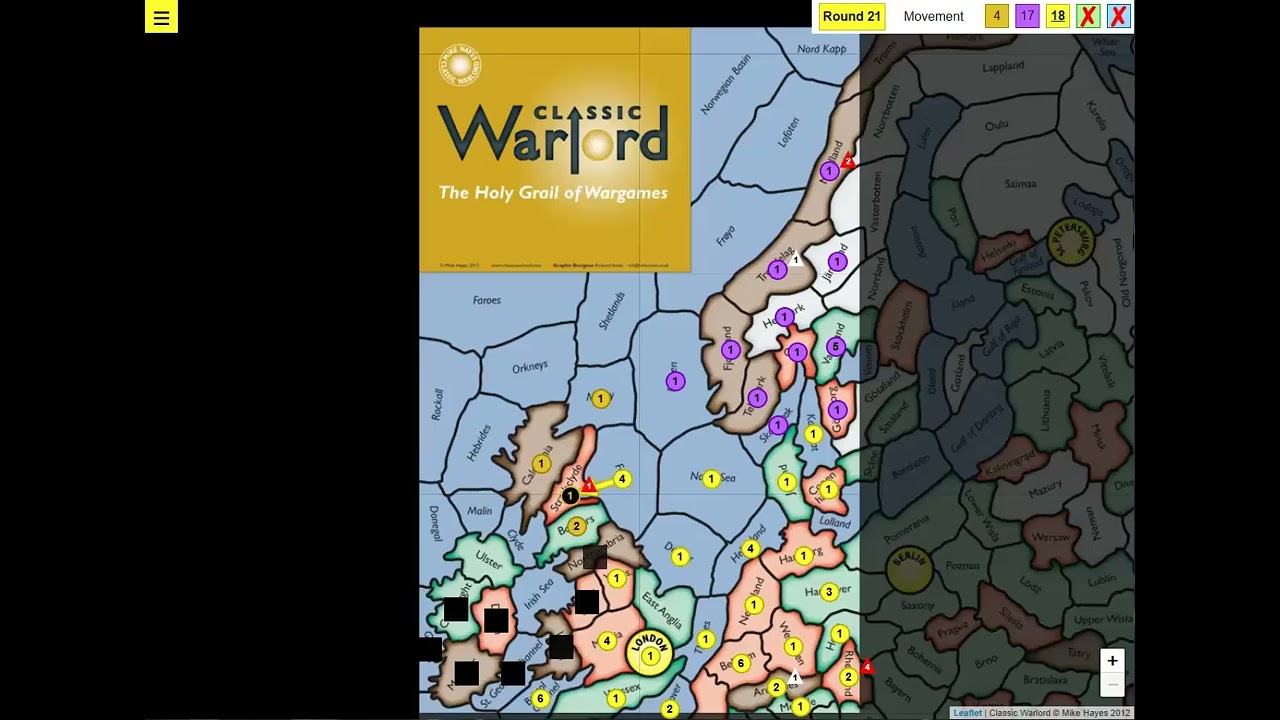This screenshot has width=1280, height=720.
Task: Select the purple 1 token in Fjord
Action: pyautogui.click(x=730, y=350)
